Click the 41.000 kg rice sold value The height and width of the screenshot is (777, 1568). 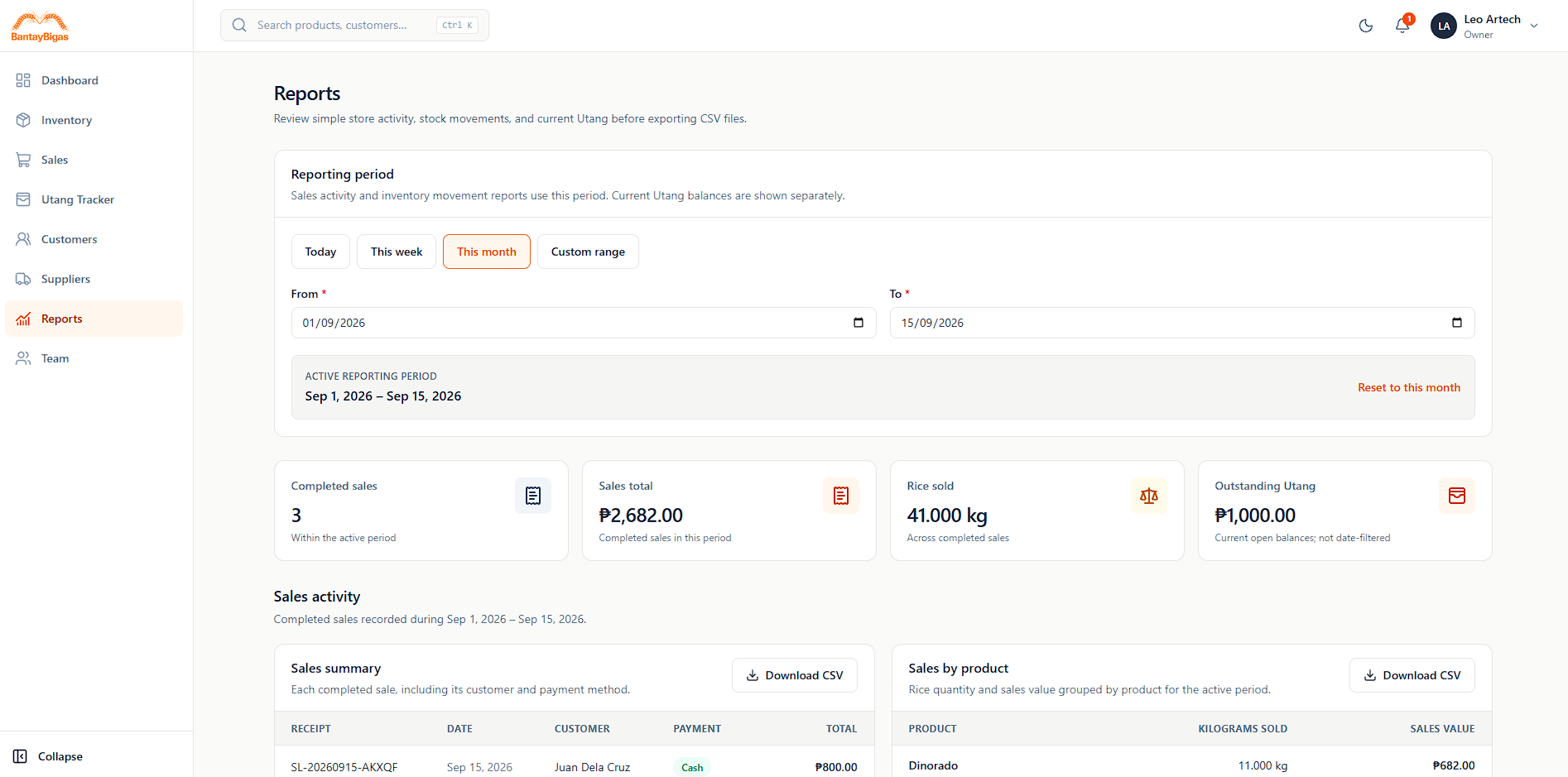(947, 516)
